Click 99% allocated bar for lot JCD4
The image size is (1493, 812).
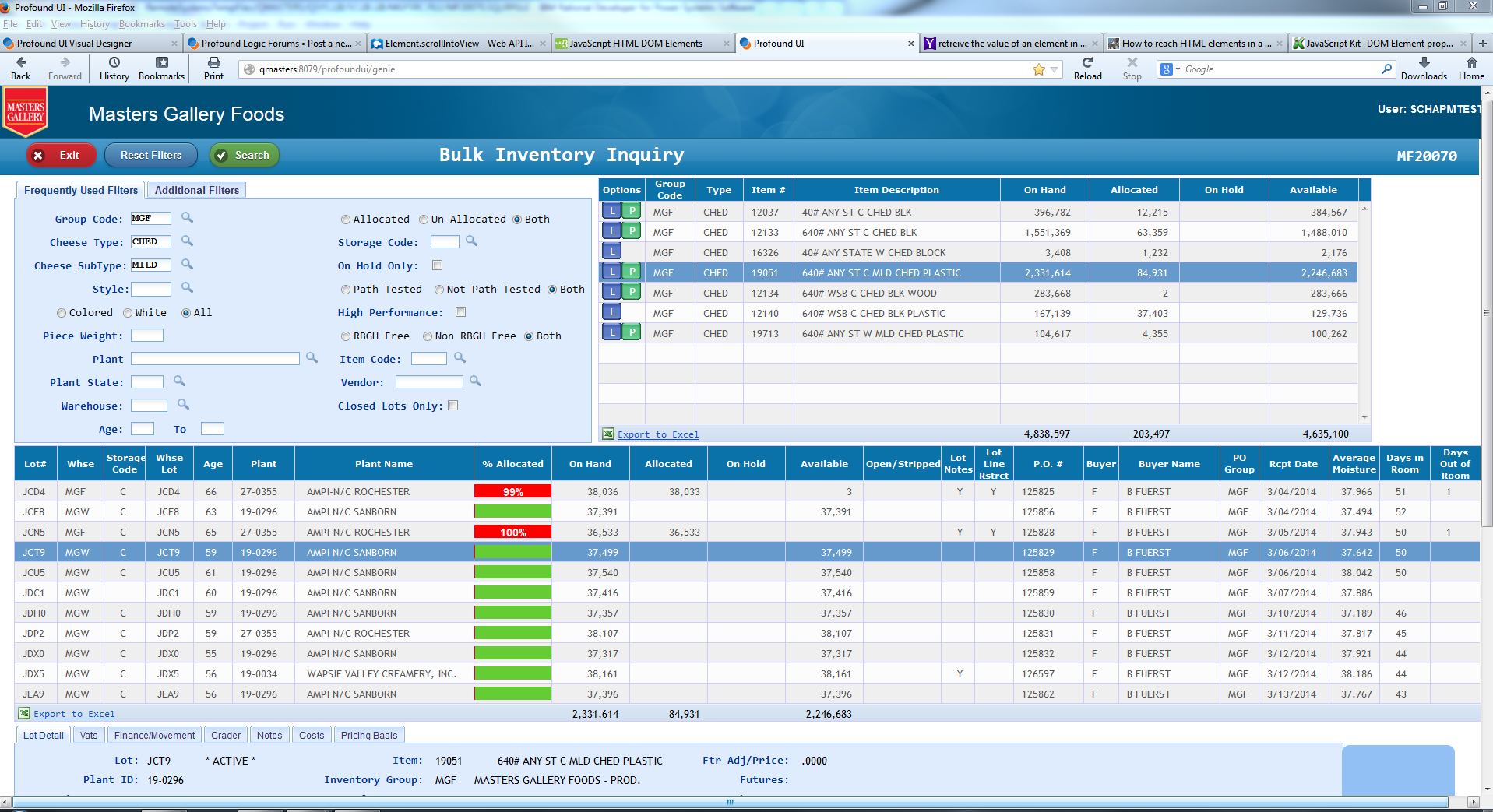tap(512, 491)
